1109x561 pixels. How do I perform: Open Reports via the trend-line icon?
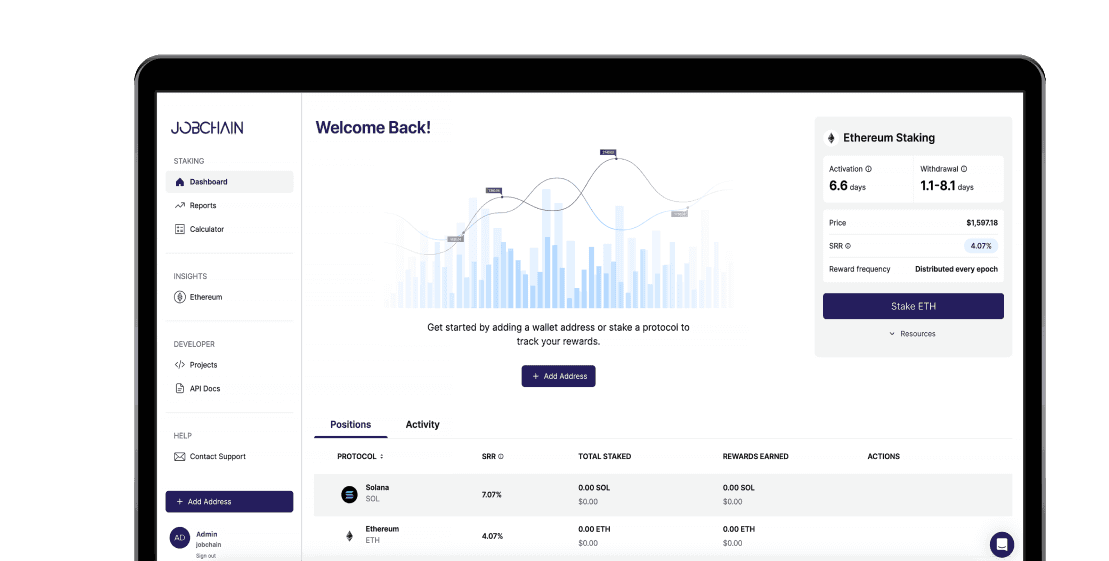point(180,206)
